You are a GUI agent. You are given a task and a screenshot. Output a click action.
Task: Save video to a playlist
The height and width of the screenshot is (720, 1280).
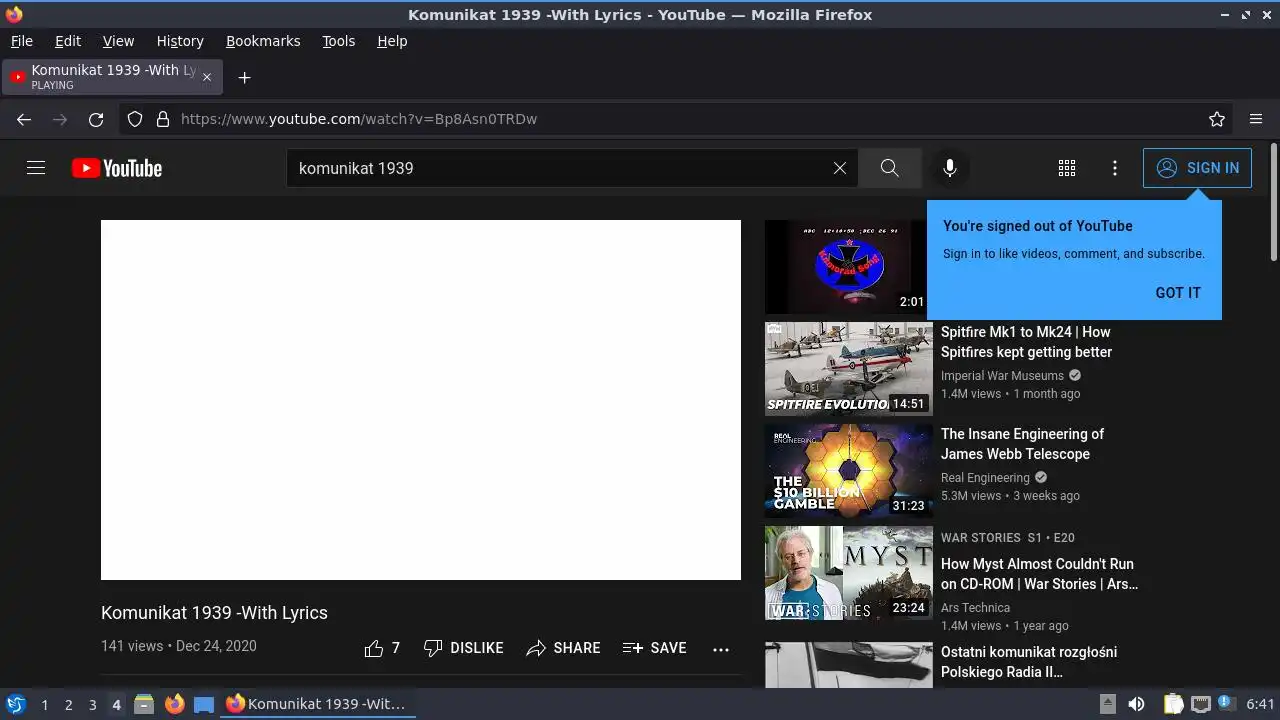coord(655,648)
